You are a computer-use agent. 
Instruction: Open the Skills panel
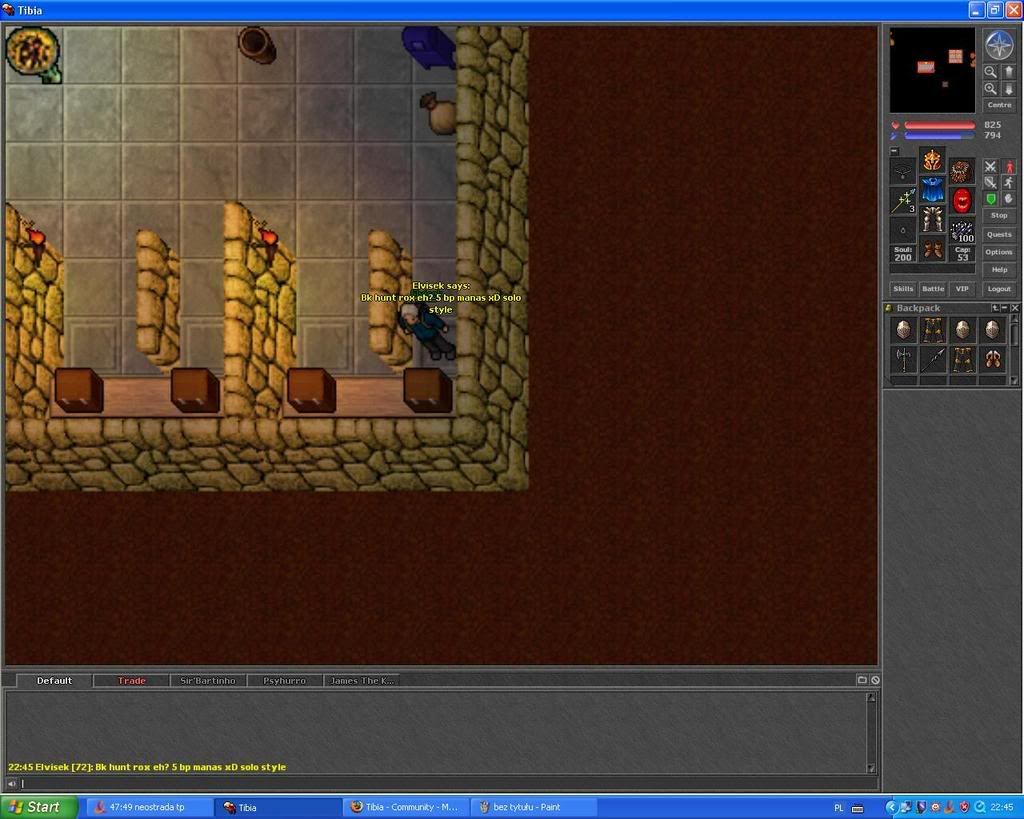pos(903,289)
